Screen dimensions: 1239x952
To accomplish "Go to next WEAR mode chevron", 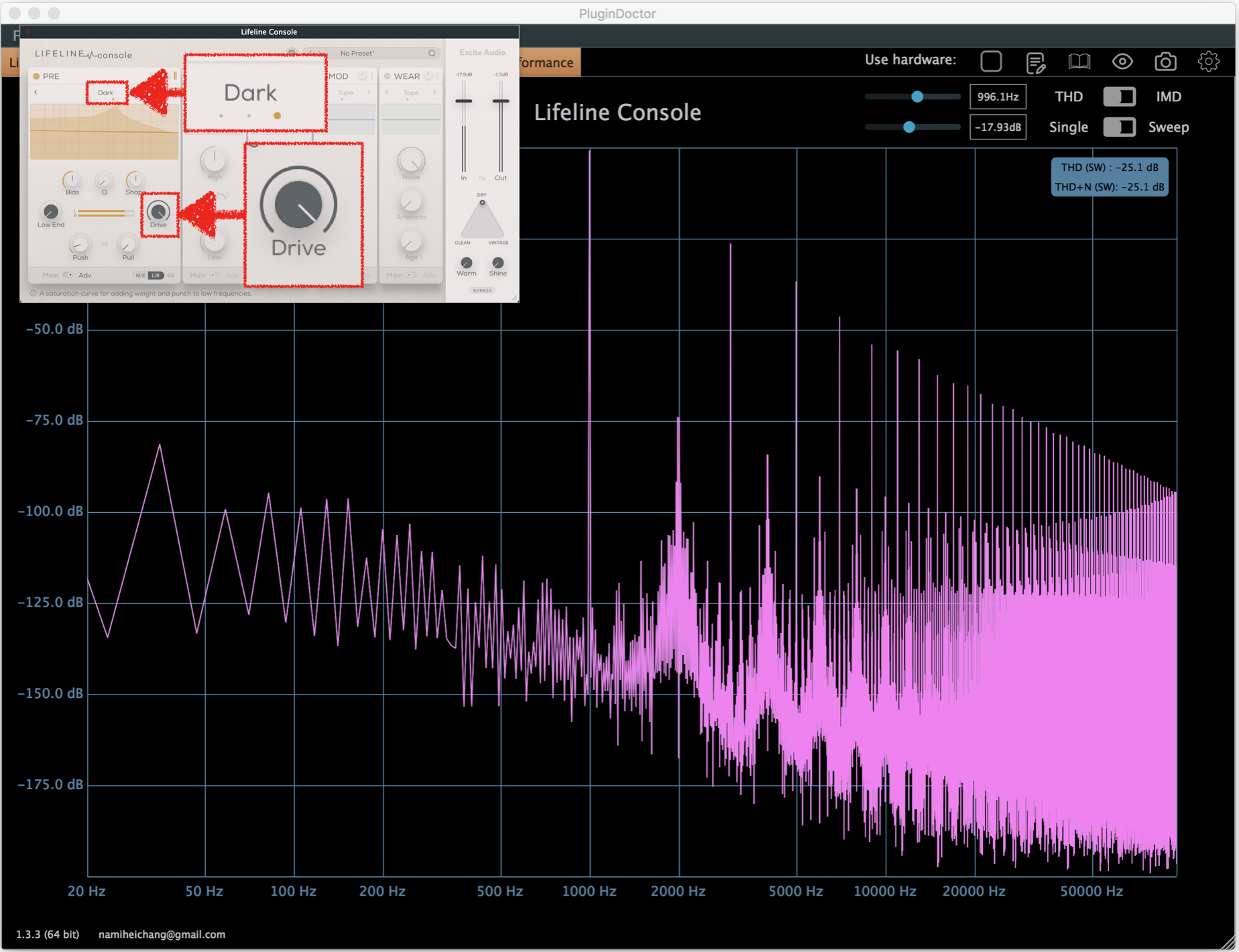I will coord(434,93).
